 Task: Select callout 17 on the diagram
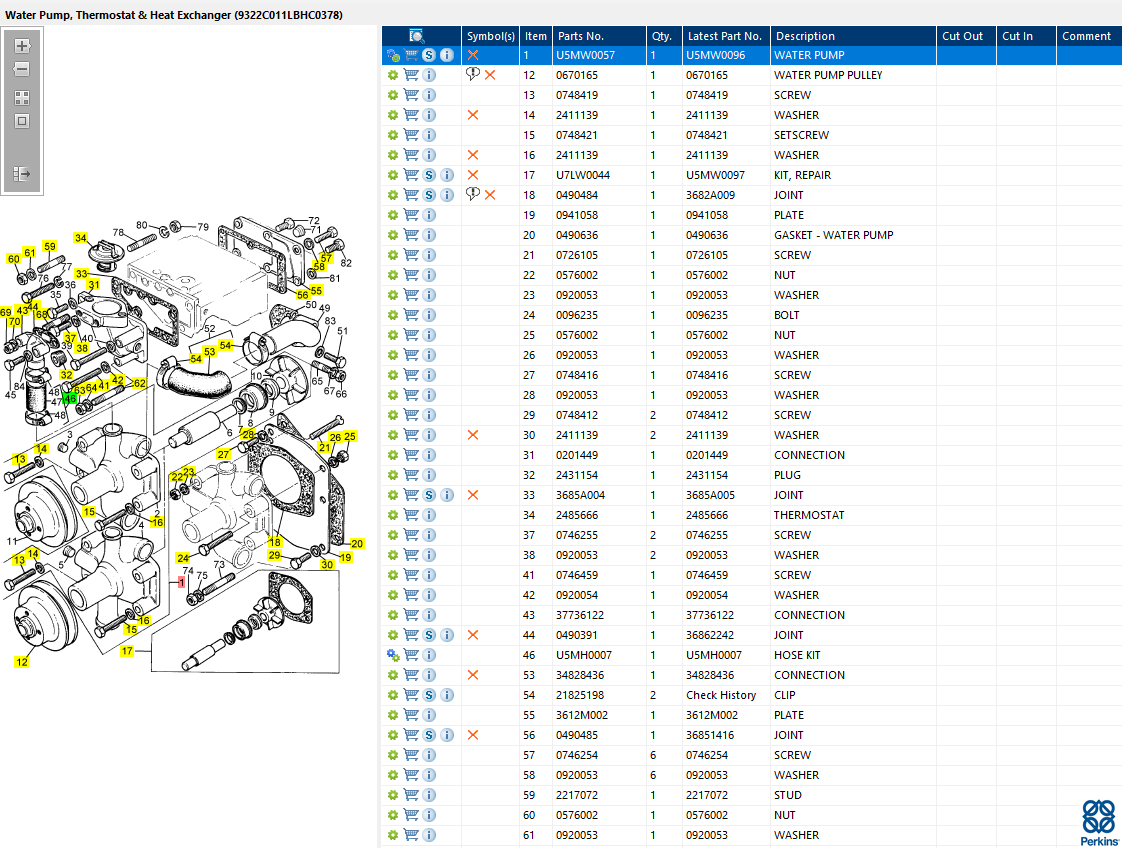tap(127, 650)
